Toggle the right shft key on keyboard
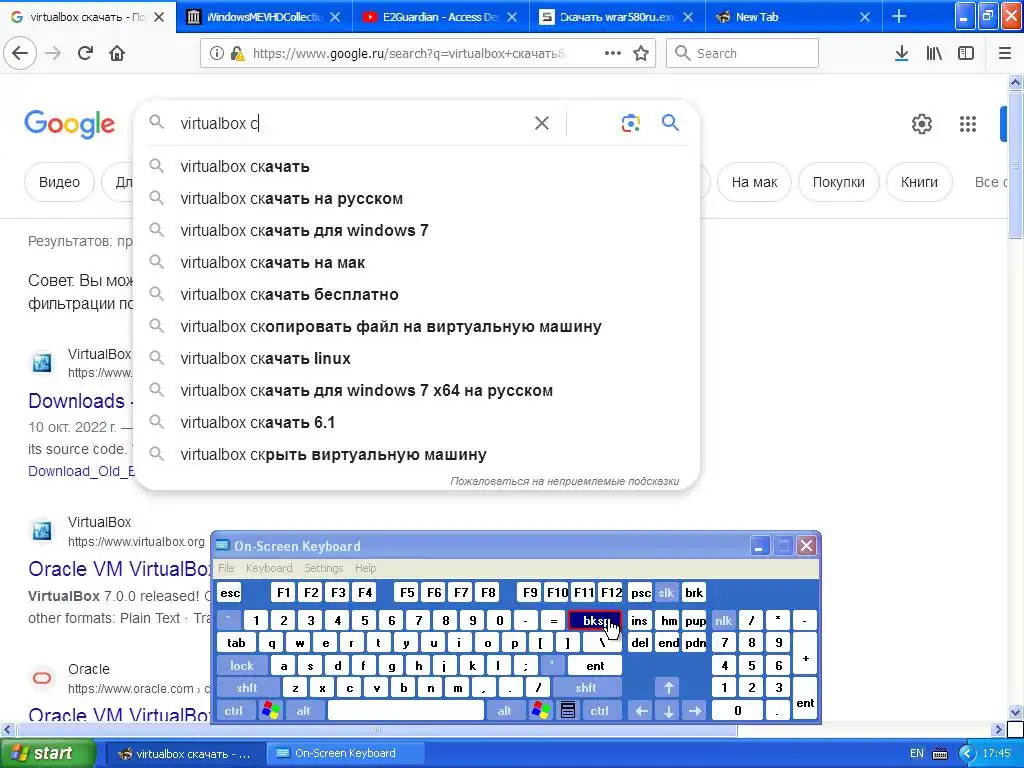1024x768 pixels. [586, 688]
